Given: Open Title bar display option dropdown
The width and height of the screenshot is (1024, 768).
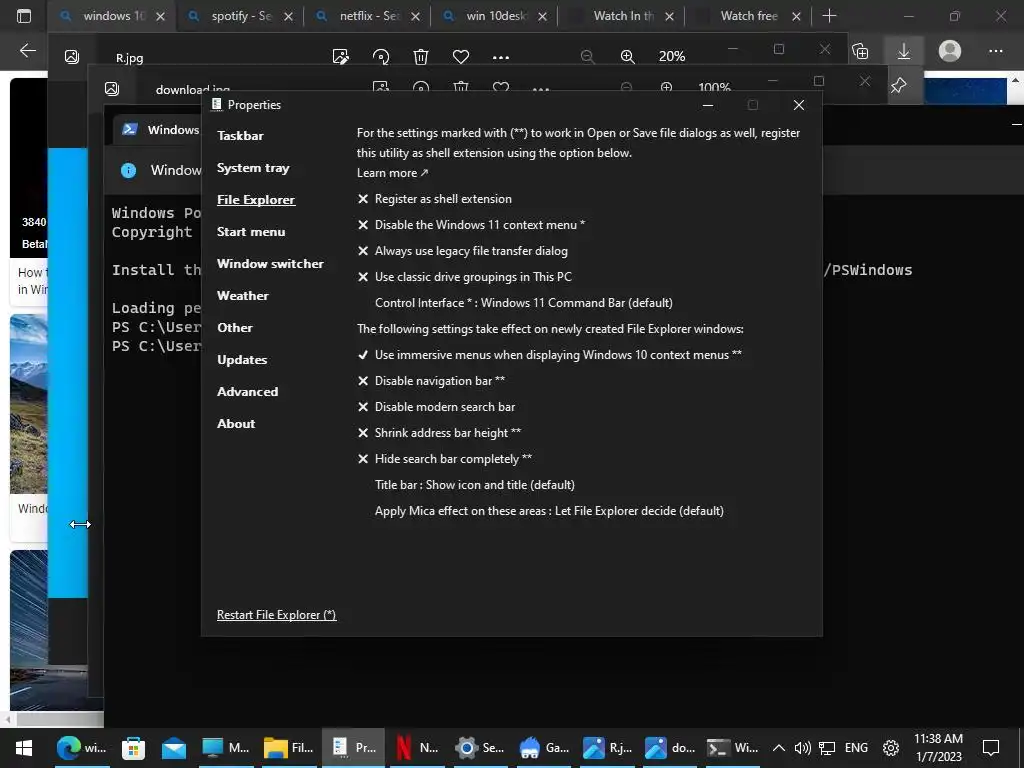Looking at the screenshot, I should point(475,485).
